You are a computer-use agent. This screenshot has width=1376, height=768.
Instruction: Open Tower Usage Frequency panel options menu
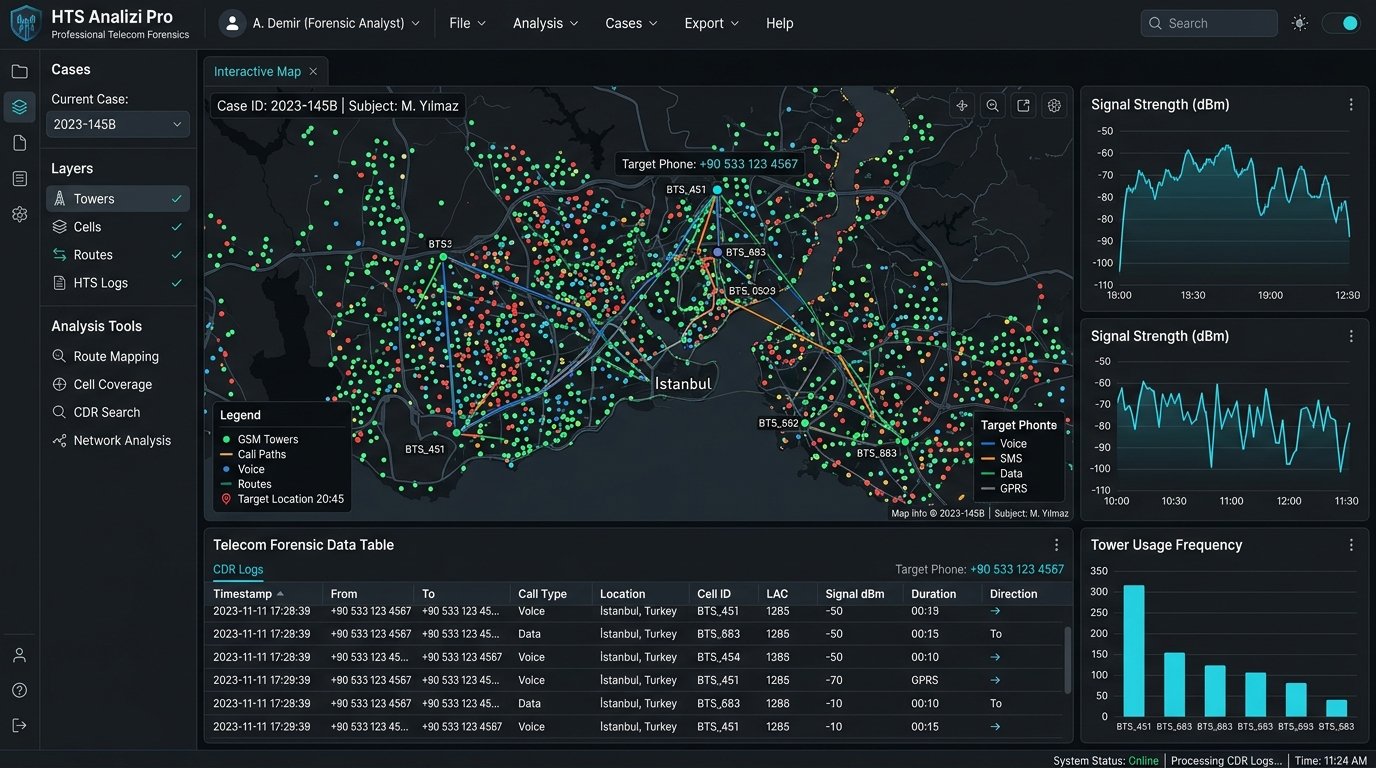(1351, 545)
